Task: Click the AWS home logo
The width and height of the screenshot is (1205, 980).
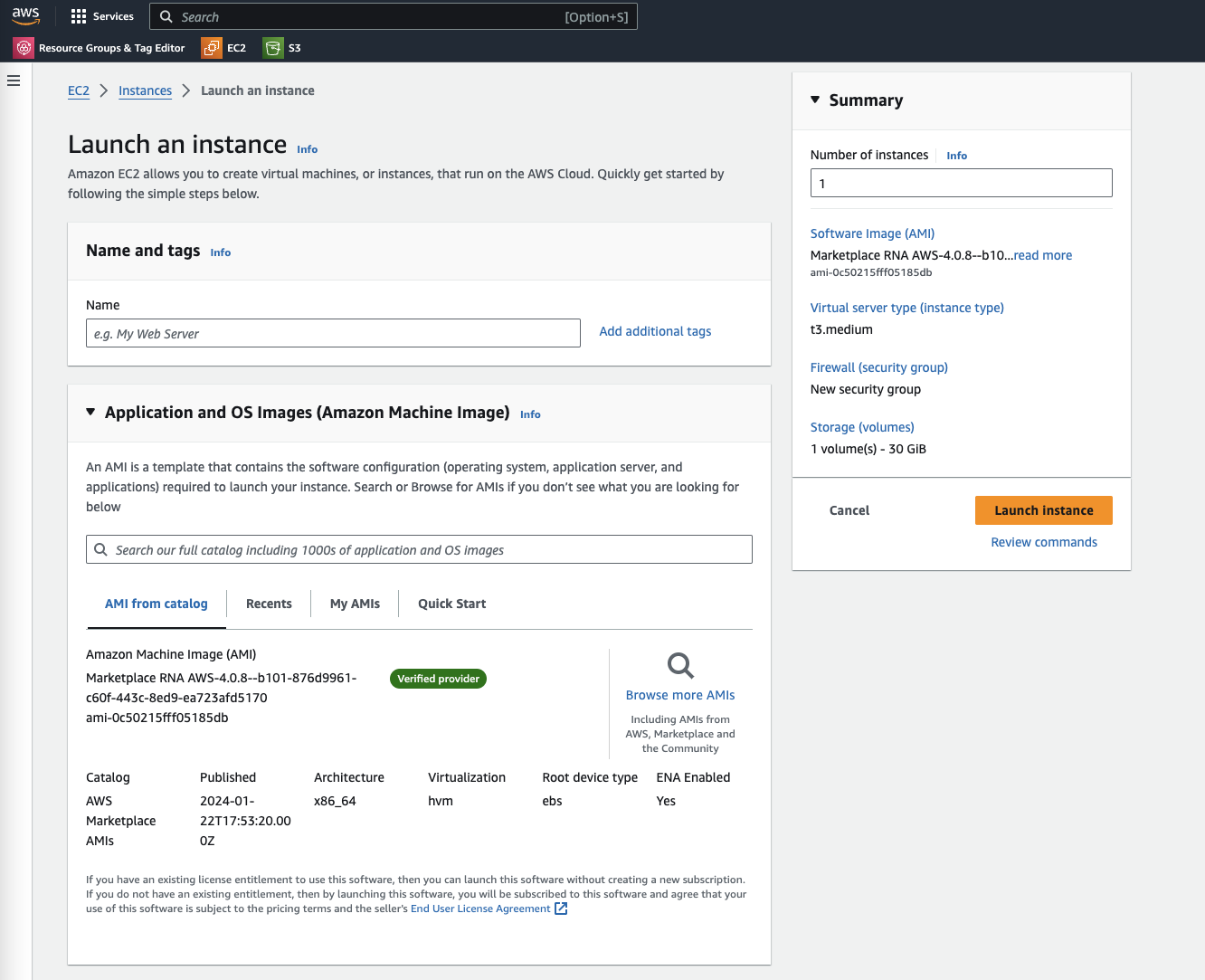Action: pyautogui.click(x=26, y=15)
